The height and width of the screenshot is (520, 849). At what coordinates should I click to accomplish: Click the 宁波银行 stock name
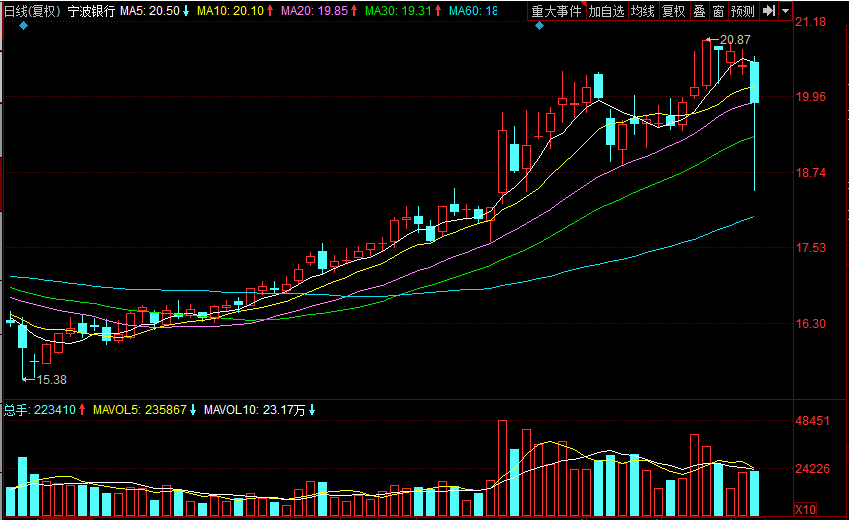[x=91, y=11]
